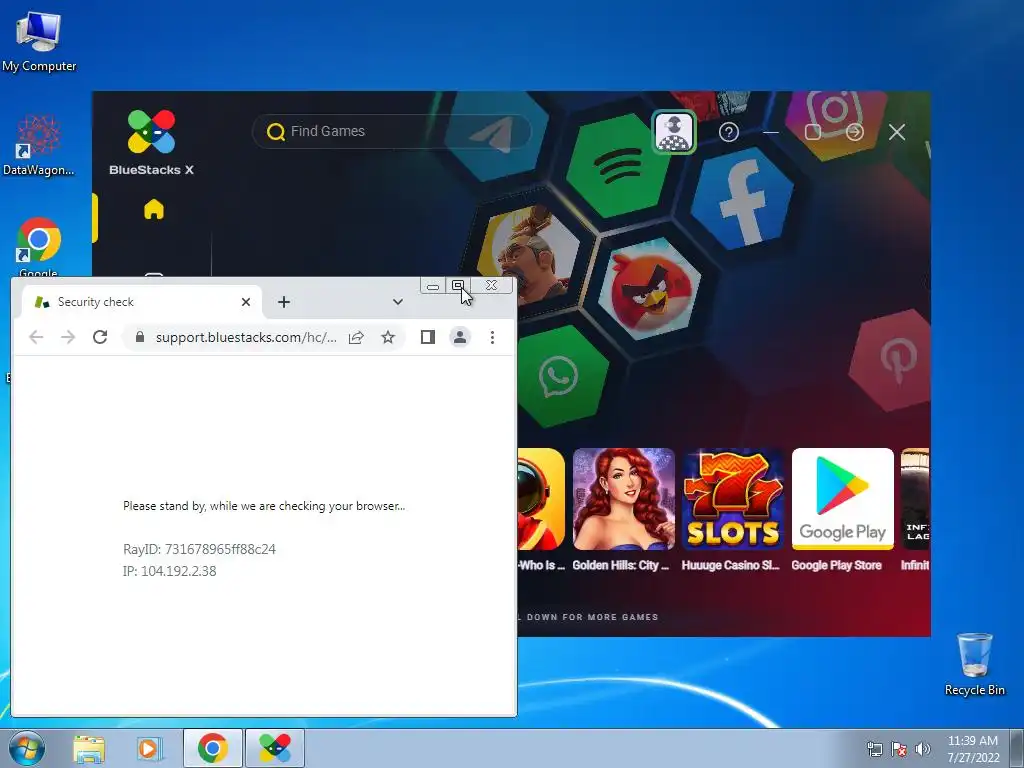Click BlueStacks arrow circle icon
This screenshot has height=768, width=1024.
[854, 132]
